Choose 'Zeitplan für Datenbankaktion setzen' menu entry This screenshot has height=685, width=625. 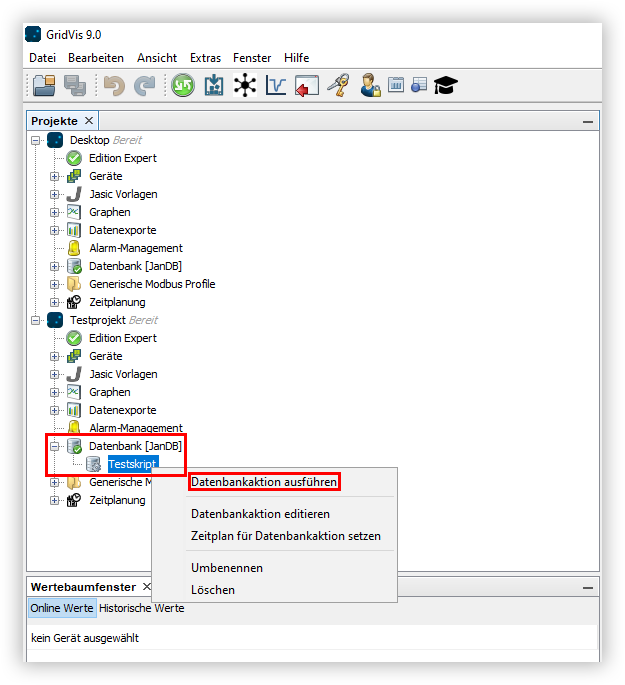tap(285, 536)
